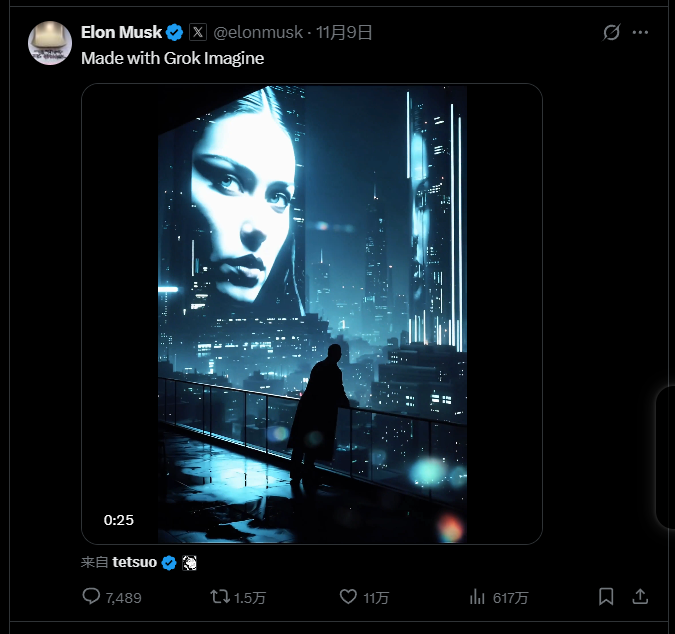Play the Grok Imagine video
Viewport: 675px width, 634px height.
[x=312, y=314]
